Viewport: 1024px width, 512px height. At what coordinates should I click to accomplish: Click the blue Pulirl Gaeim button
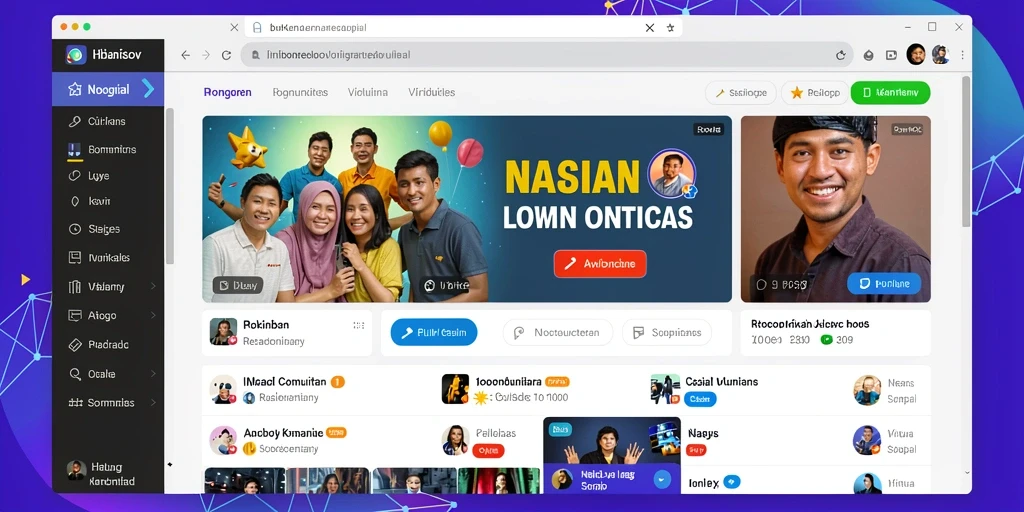(x=434, y=332)
